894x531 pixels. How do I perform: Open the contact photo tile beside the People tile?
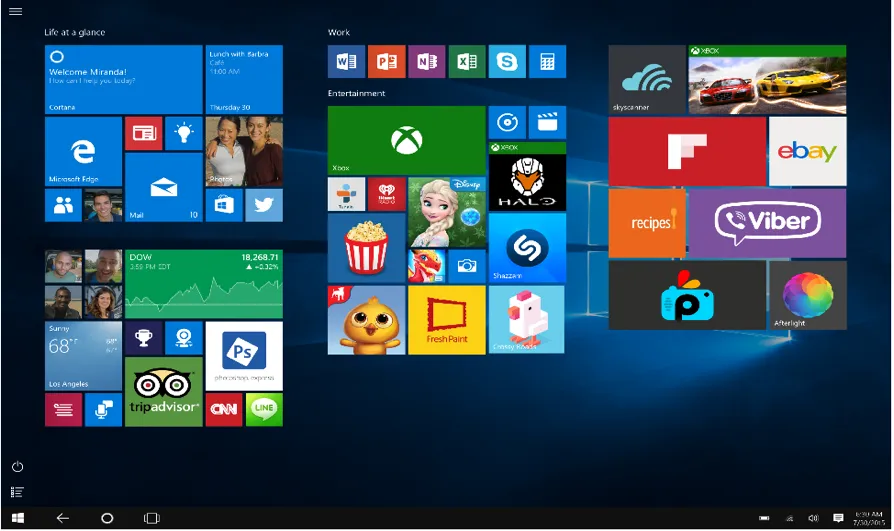tap(103, 205)
